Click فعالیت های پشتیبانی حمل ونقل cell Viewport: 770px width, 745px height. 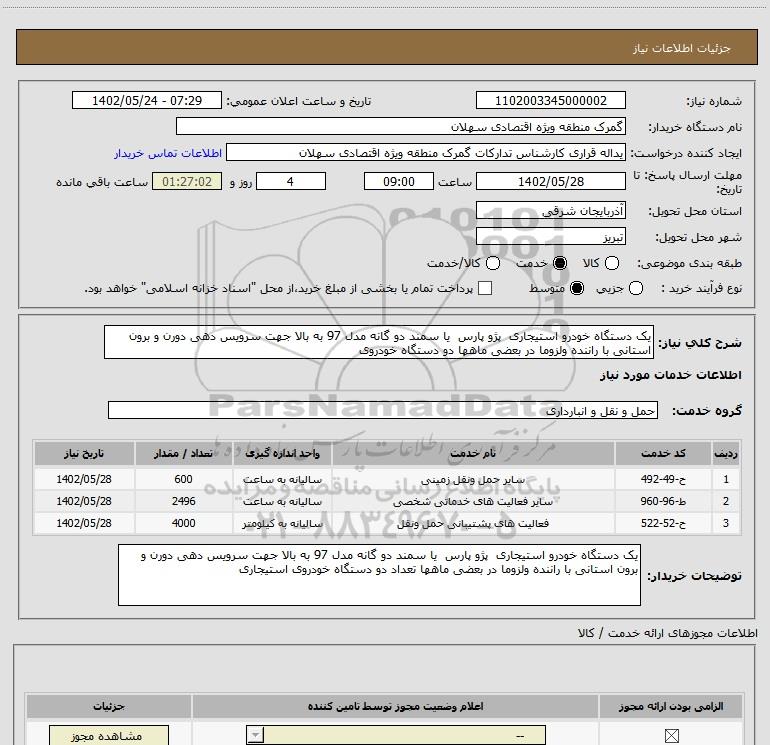click(x=473, y=524)
